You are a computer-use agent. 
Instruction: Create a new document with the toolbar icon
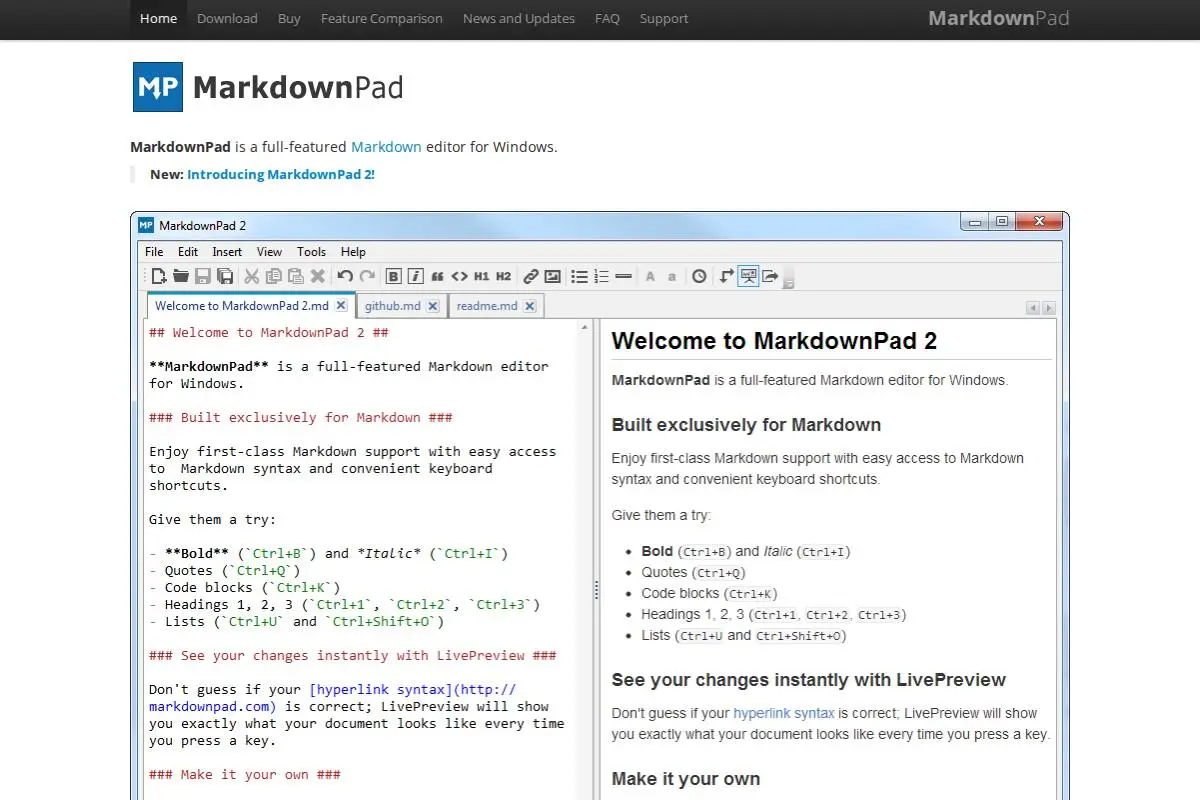158,276
